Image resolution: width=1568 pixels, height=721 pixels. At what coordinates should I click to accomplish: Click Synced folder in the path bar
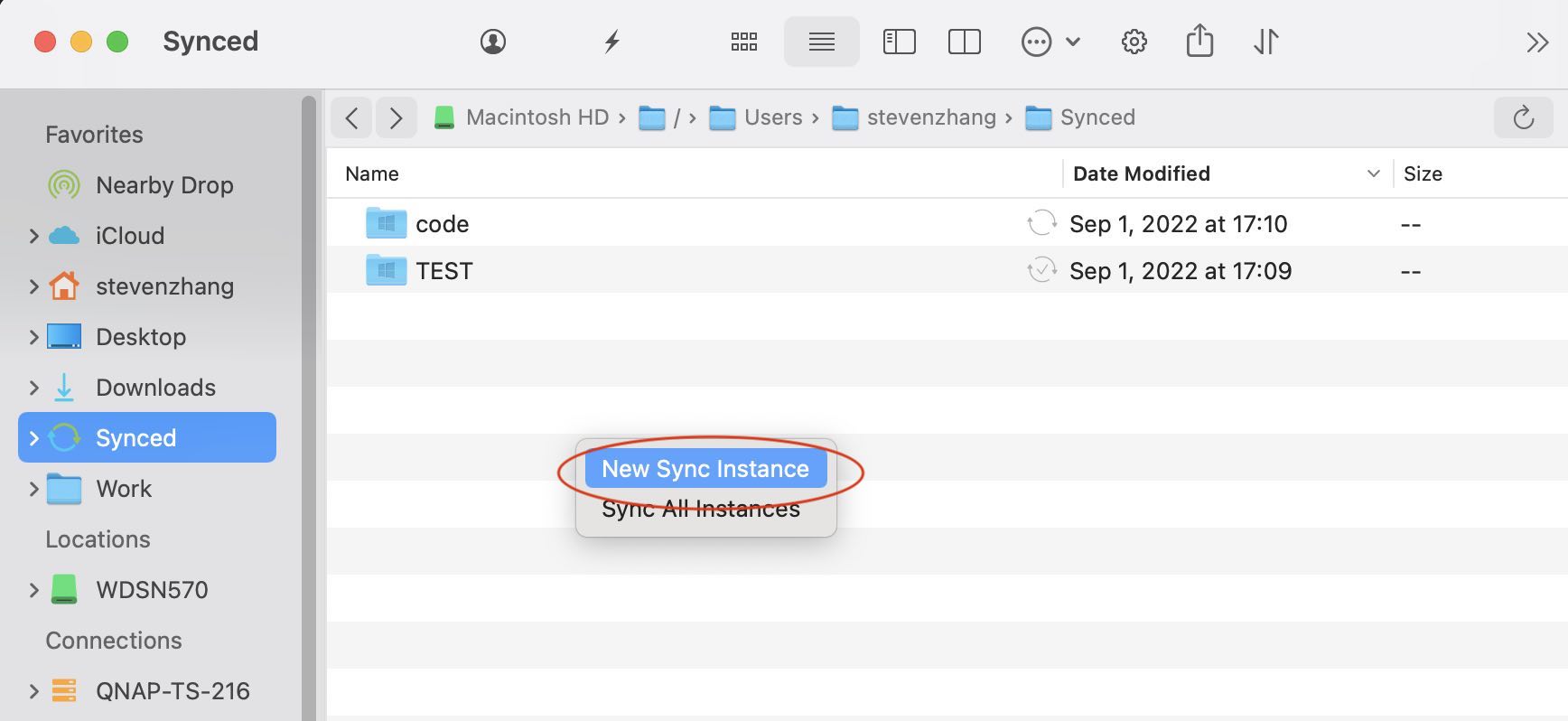click(1080, 117)
